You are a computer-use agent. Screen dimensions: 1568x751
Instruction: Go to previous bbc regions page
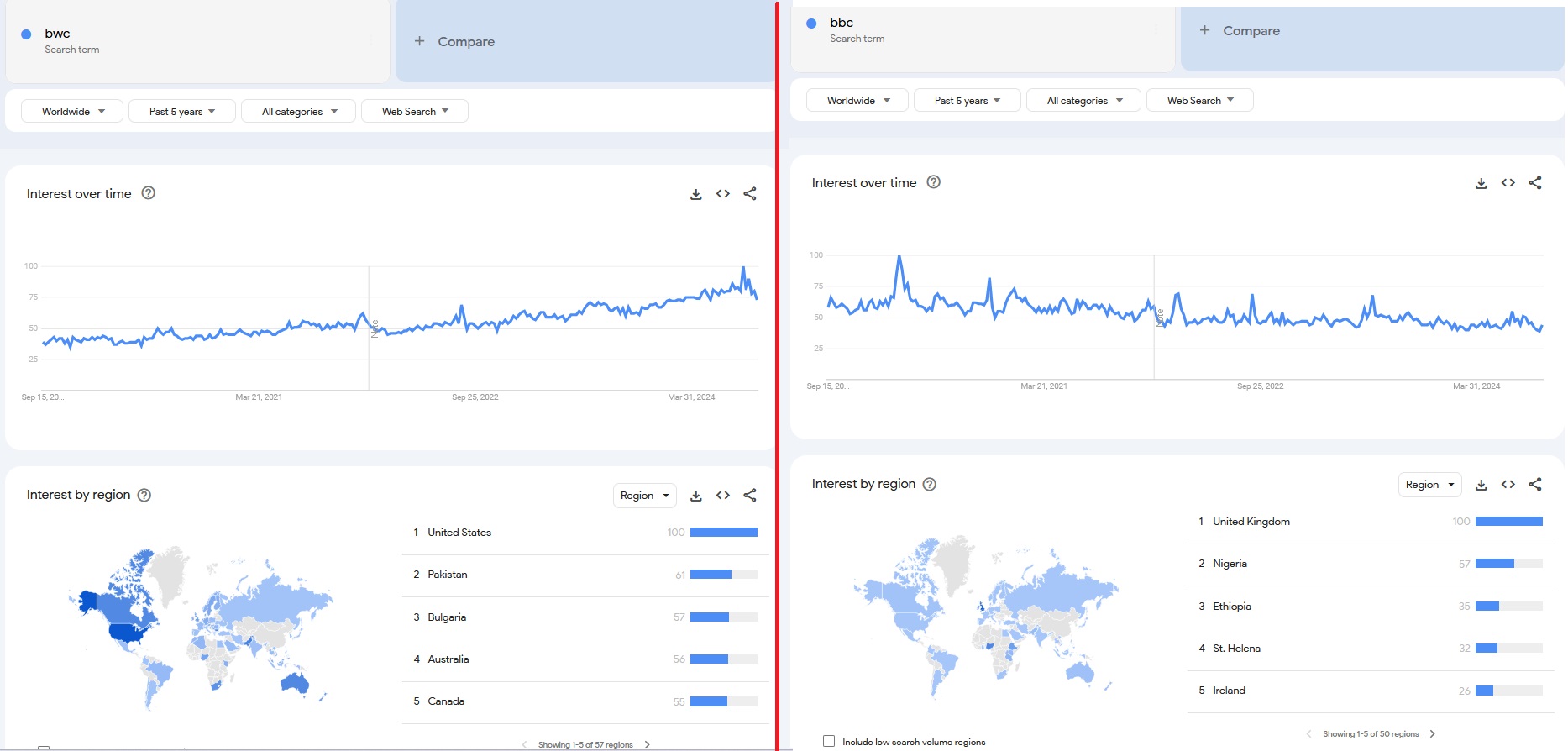point(1309,734)
